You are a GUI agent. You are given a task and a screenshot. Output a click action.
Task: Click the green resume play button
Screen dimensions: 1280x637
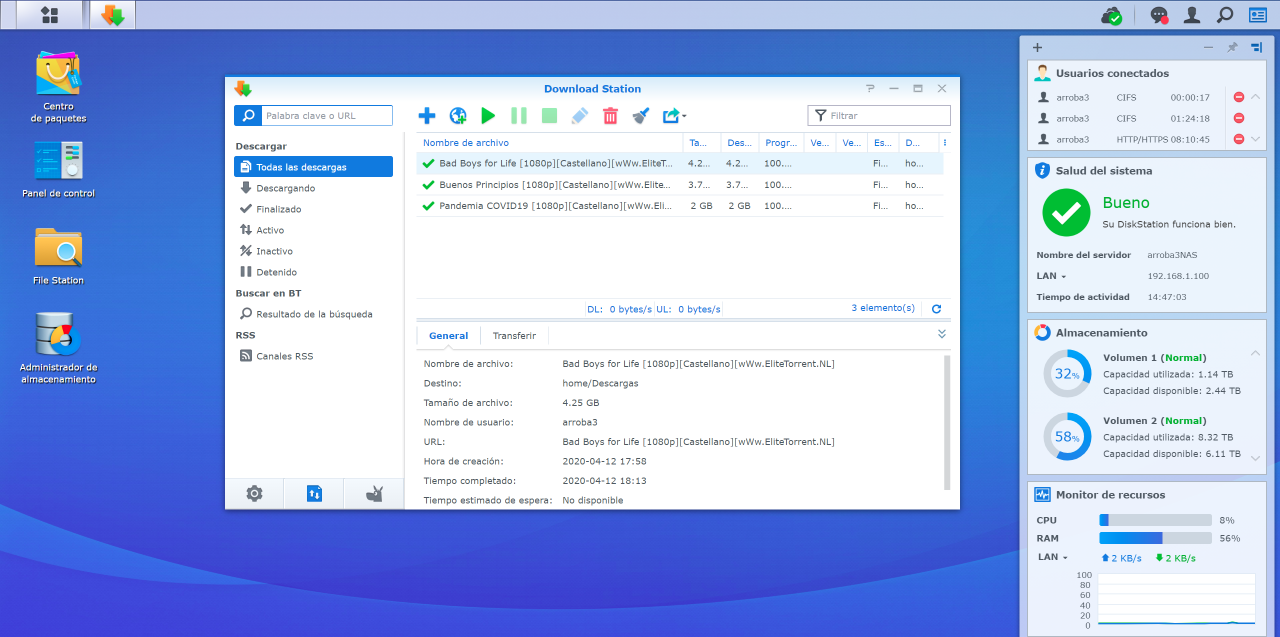click(x=488, y=116)
